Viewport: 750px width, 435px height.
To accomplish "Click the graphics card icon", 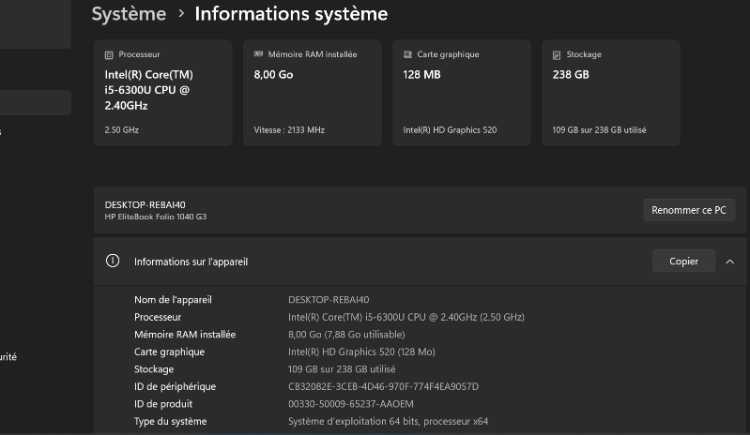I will 408,55.
